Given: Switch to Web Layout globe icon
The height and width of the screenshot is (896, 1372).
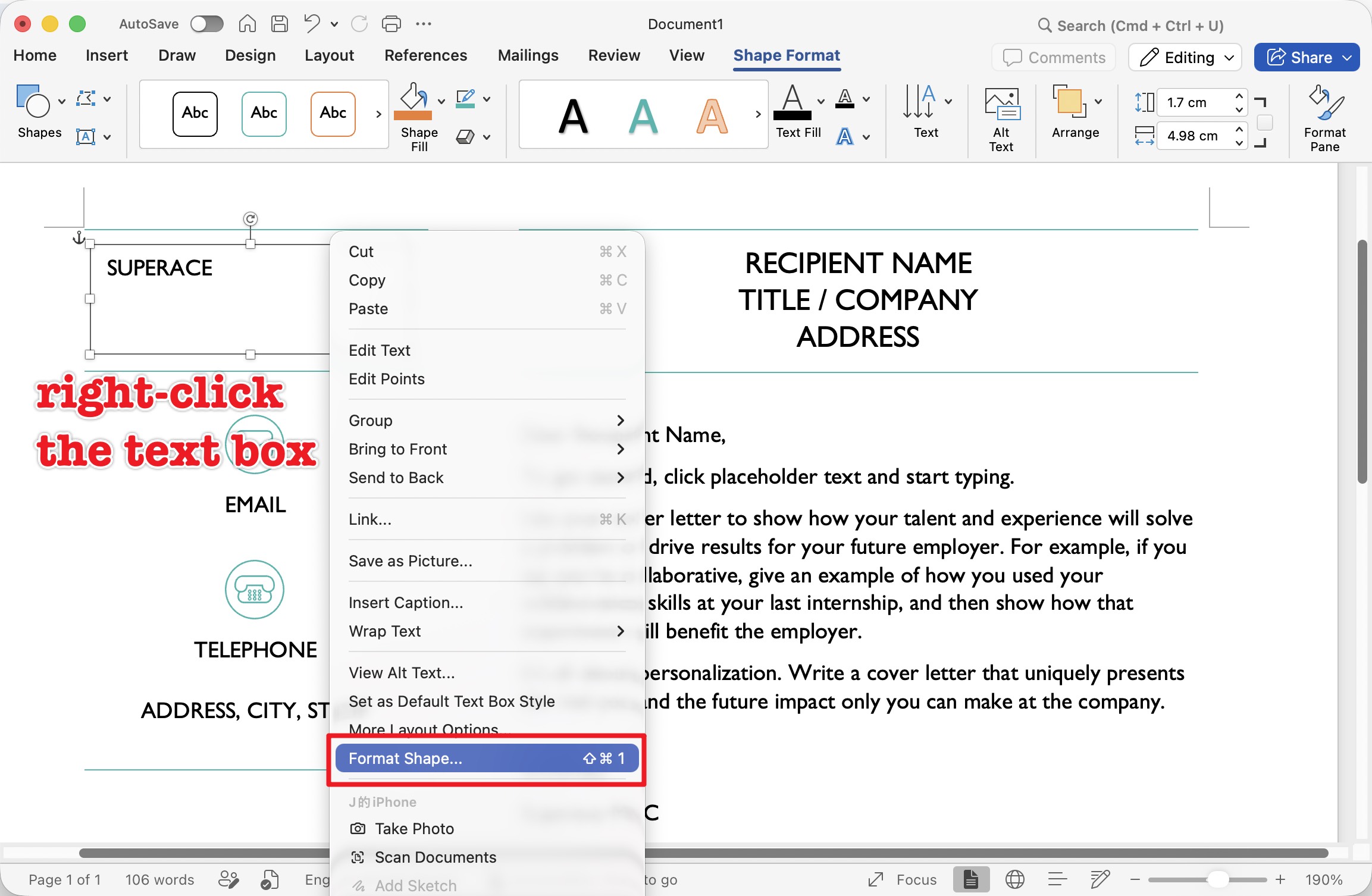Looking at the screenshot, I should 1014,879.
